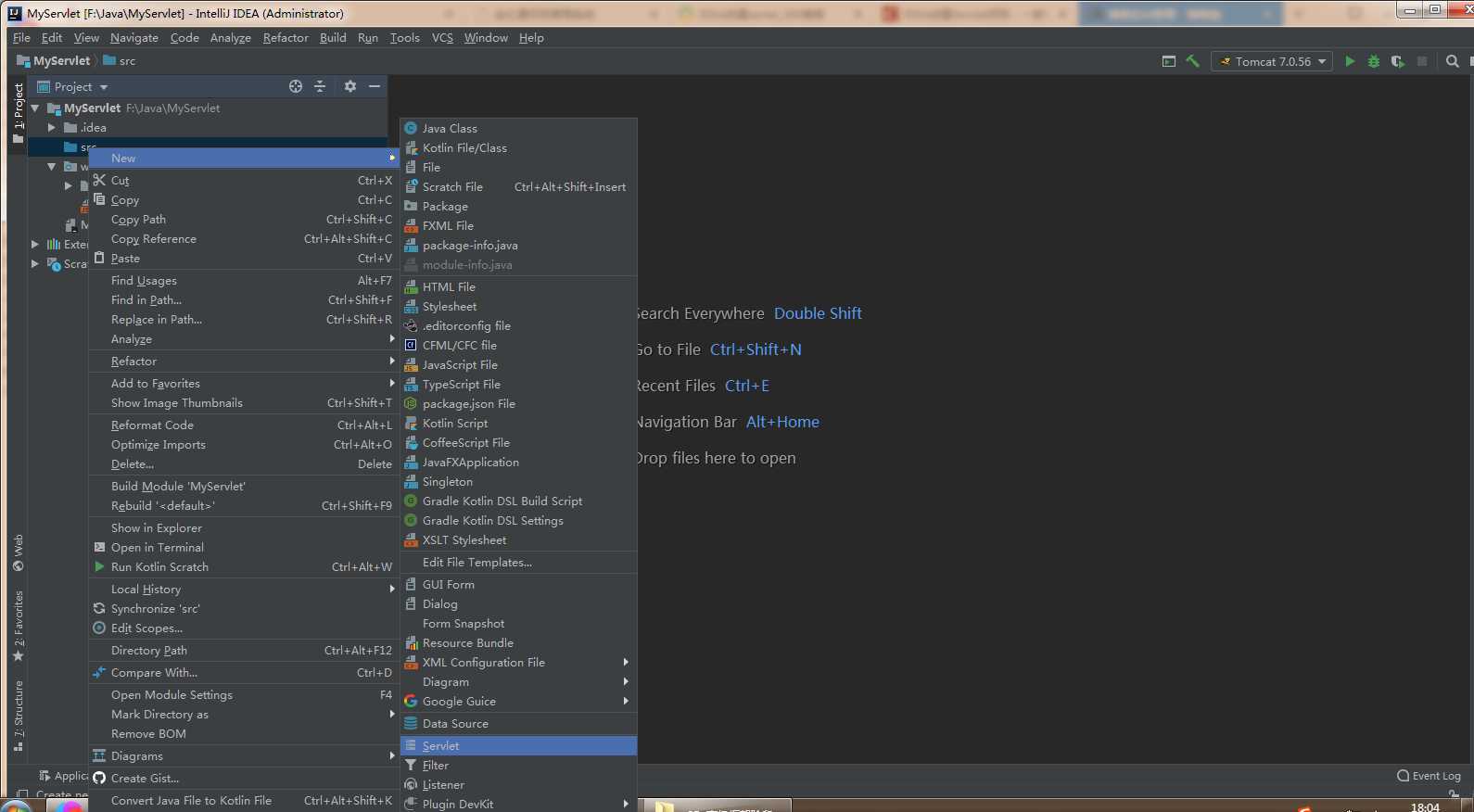Click MyServlet breadcrumb in navigation bar
Image resolution: width=1474 pixels, height=812 pixels.
click(x=54, y=61)
